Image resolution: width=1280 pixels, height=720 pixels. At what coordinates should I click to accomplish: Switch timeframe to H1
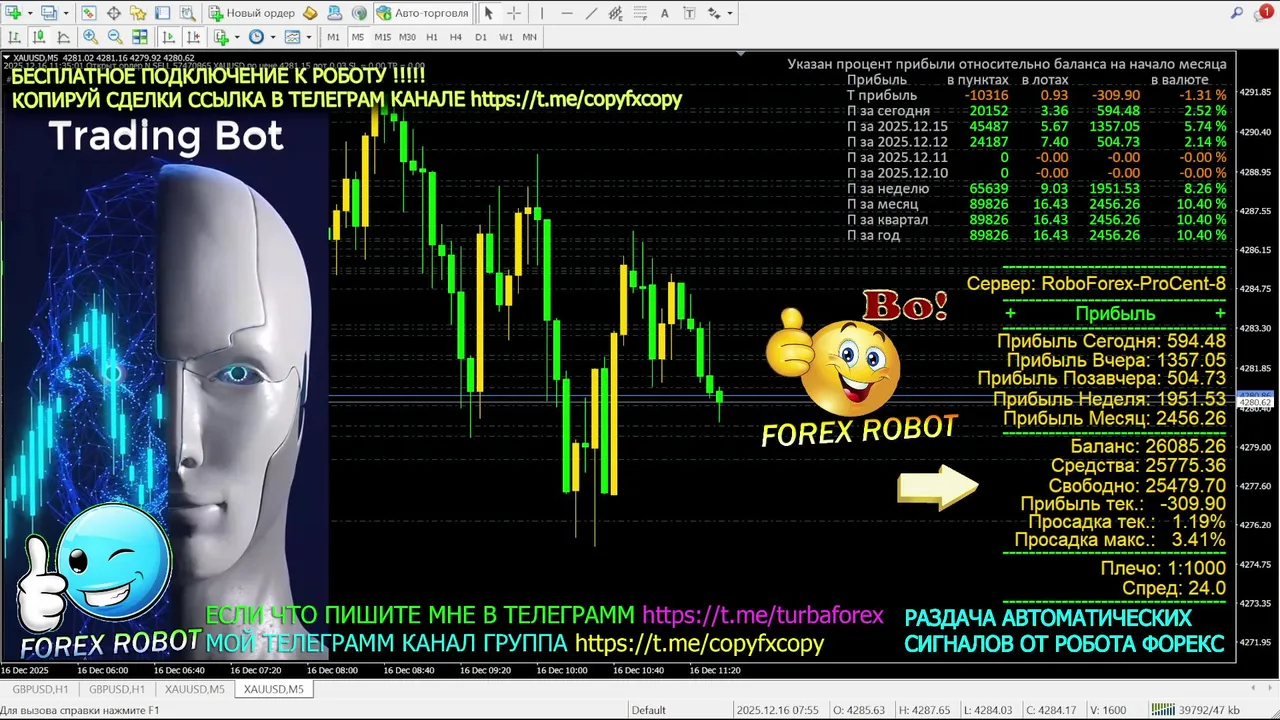[x=432, y=37]
